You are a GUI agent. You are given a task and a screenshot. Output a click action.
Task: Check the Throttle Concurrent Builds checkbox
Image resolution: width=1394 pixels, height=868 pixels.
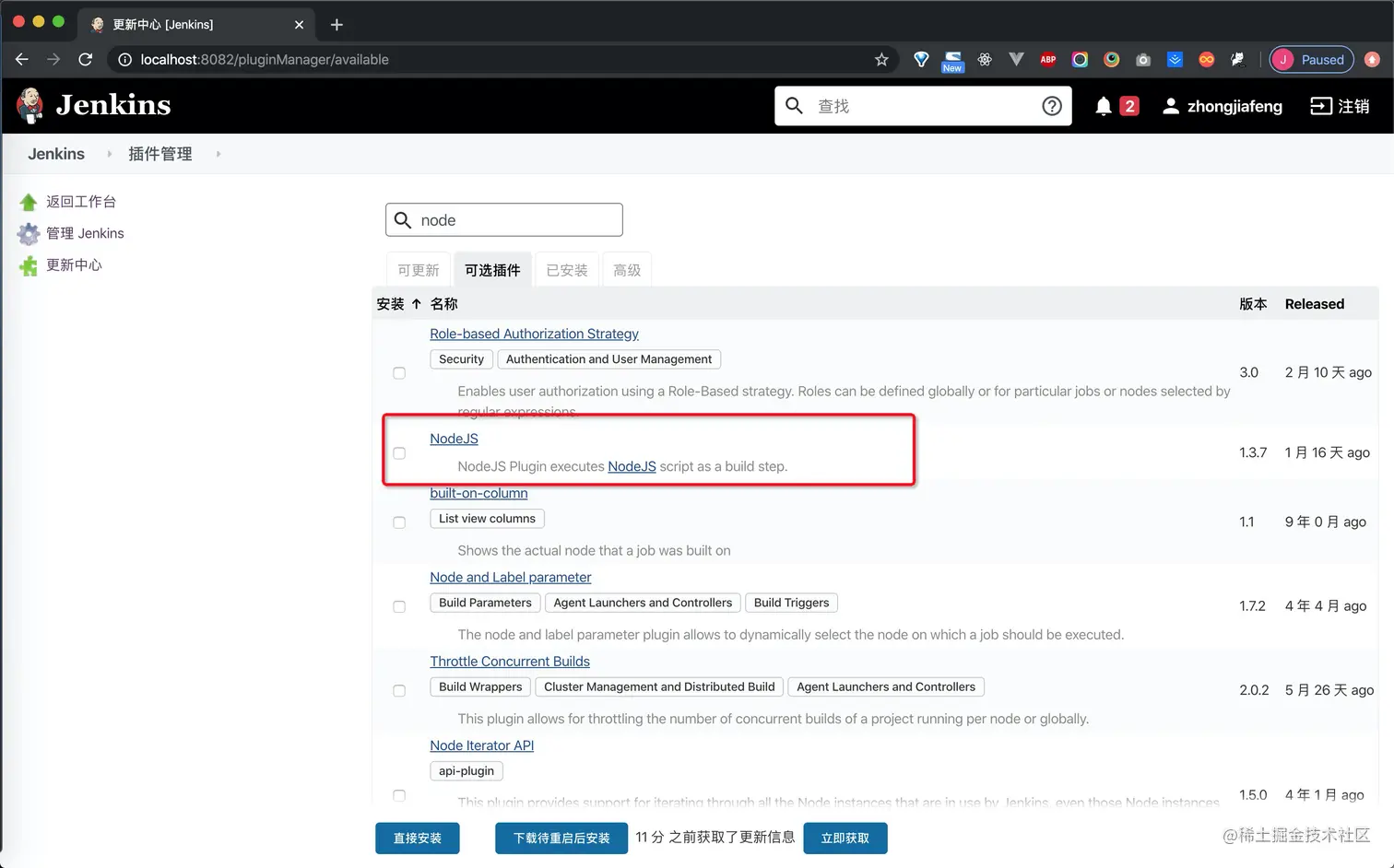[399, 691]
